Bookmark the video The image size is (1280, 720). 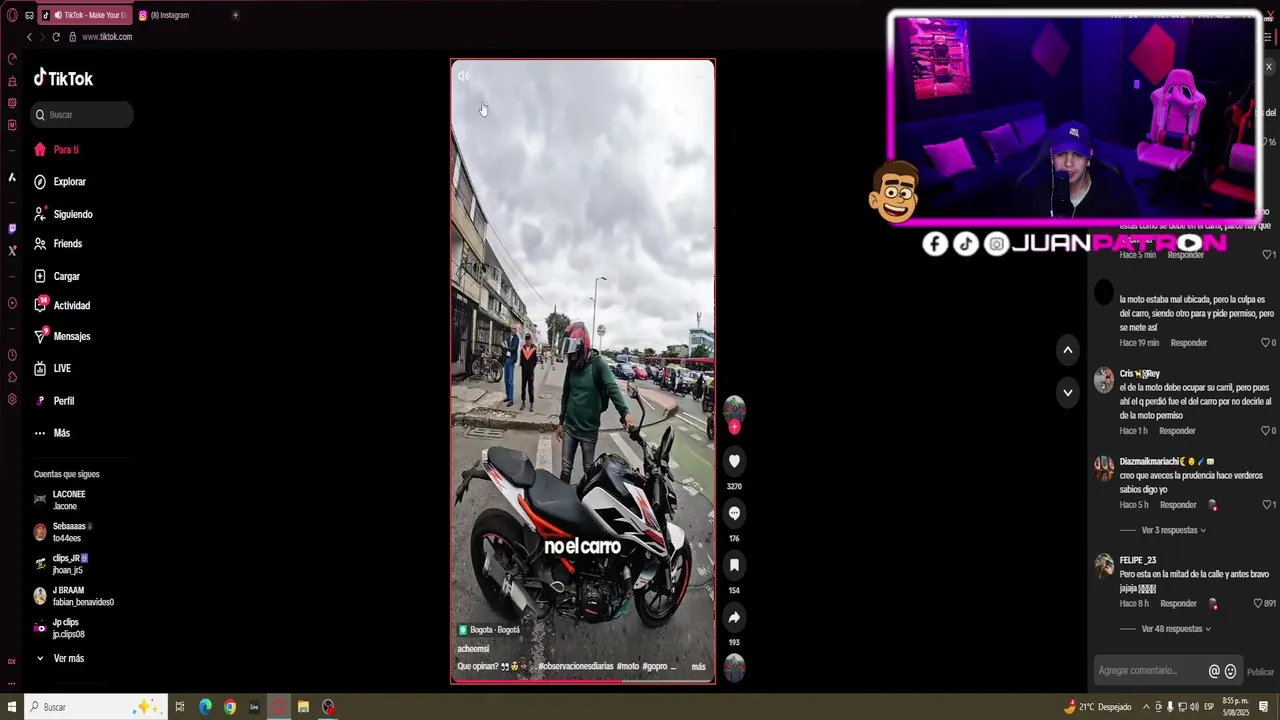point(734,565)
